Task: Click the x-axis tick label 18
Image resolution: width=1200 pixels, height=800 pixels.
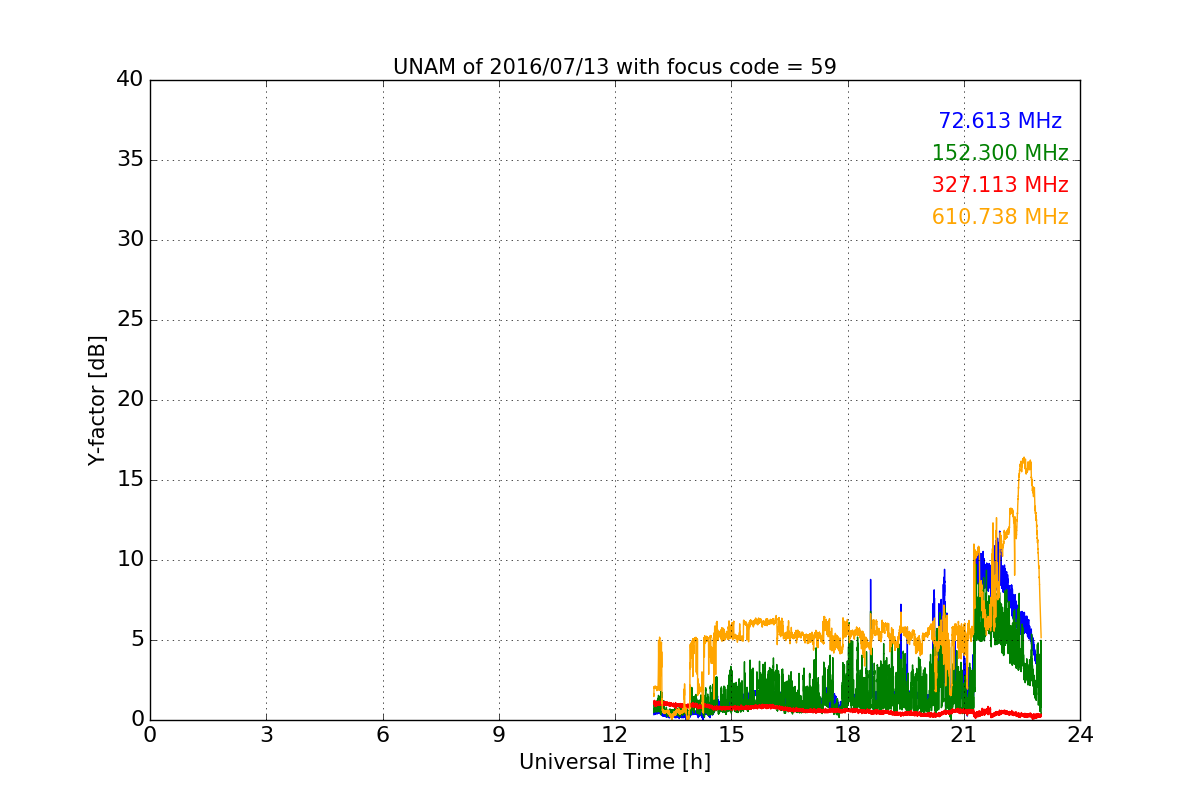Action: click(847, 735)
